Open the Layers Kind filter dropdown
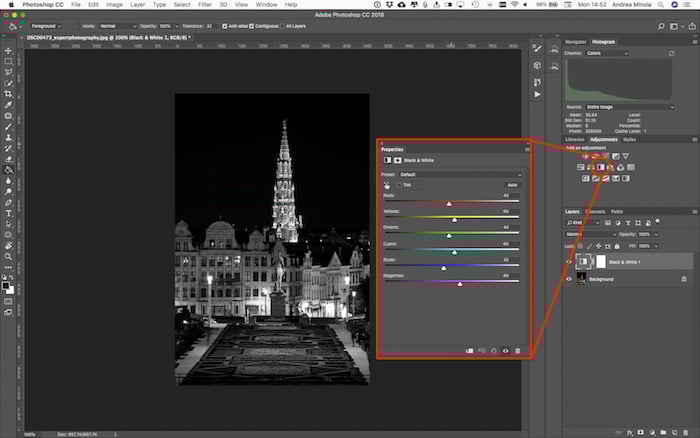The height and width of the screenshot is (438, 700). 583,223
